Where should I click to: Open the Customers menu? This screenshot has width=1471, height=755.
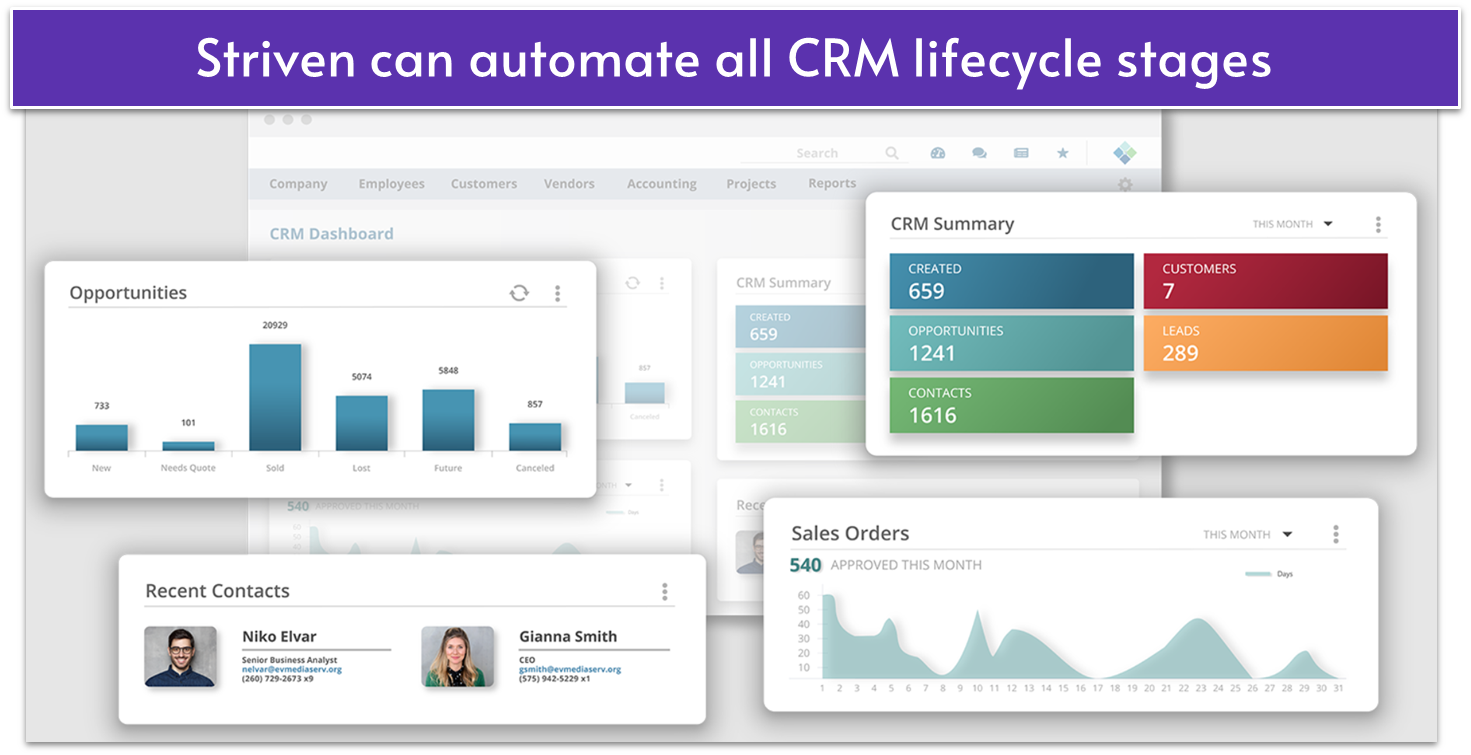point(484,184)
